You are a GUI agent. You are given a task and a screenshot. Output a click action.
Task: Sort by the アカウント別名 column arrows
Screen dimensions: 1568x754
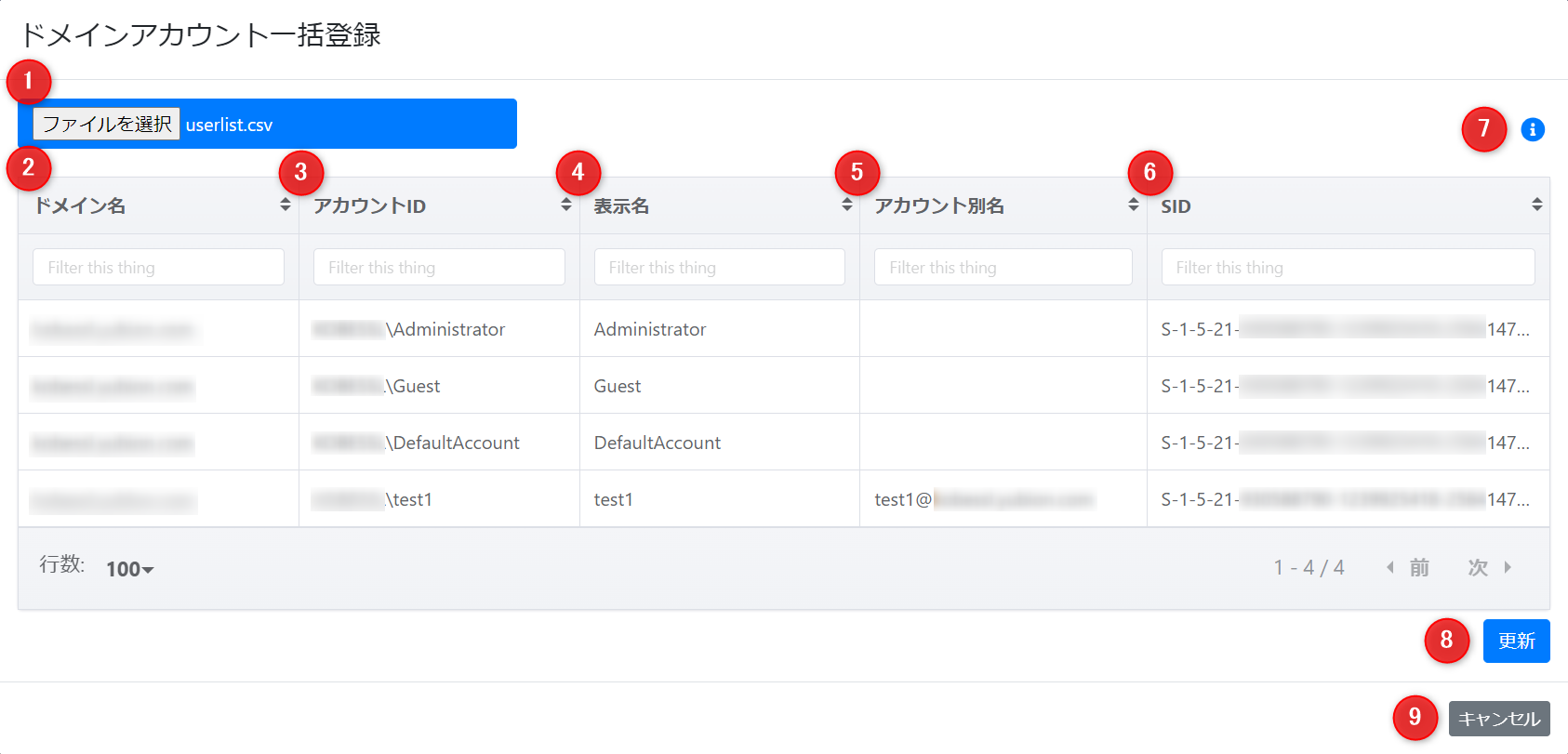(x=1134, y=205)
